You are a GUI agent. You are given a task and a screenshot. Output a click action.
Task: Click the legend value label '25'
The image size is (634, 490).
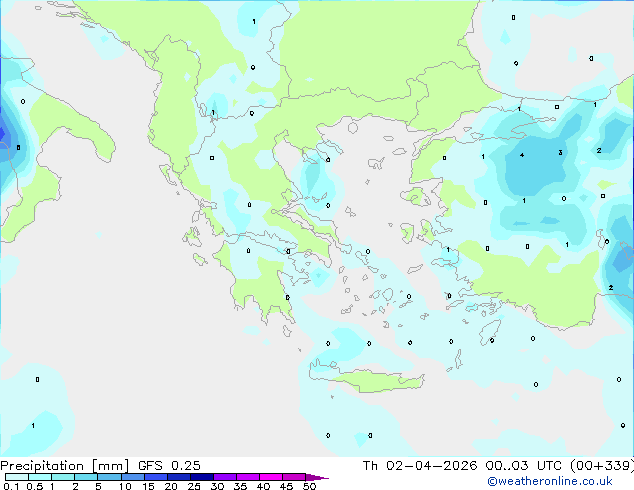coord(194,486)
